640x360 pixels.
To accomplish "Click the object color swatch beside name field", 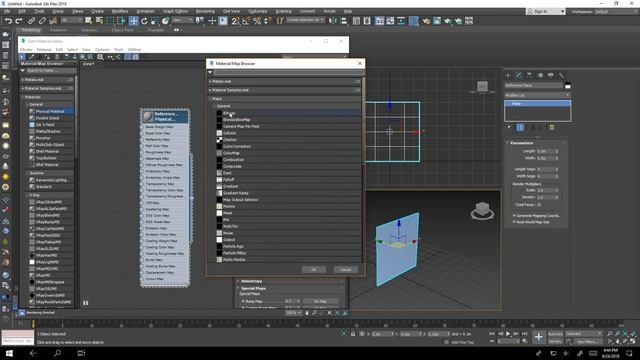I will click(x=567, y=86).
